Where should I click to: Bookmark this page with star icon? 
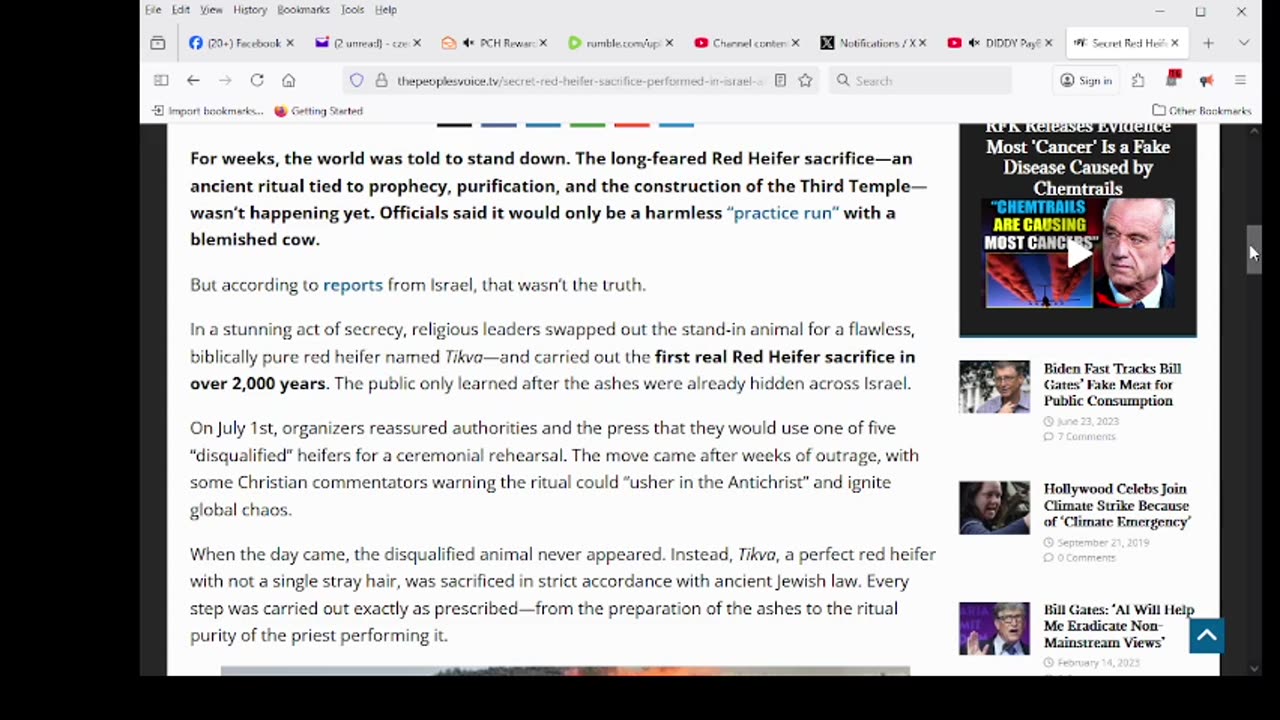pyautogui.click(x=805, y=80)
